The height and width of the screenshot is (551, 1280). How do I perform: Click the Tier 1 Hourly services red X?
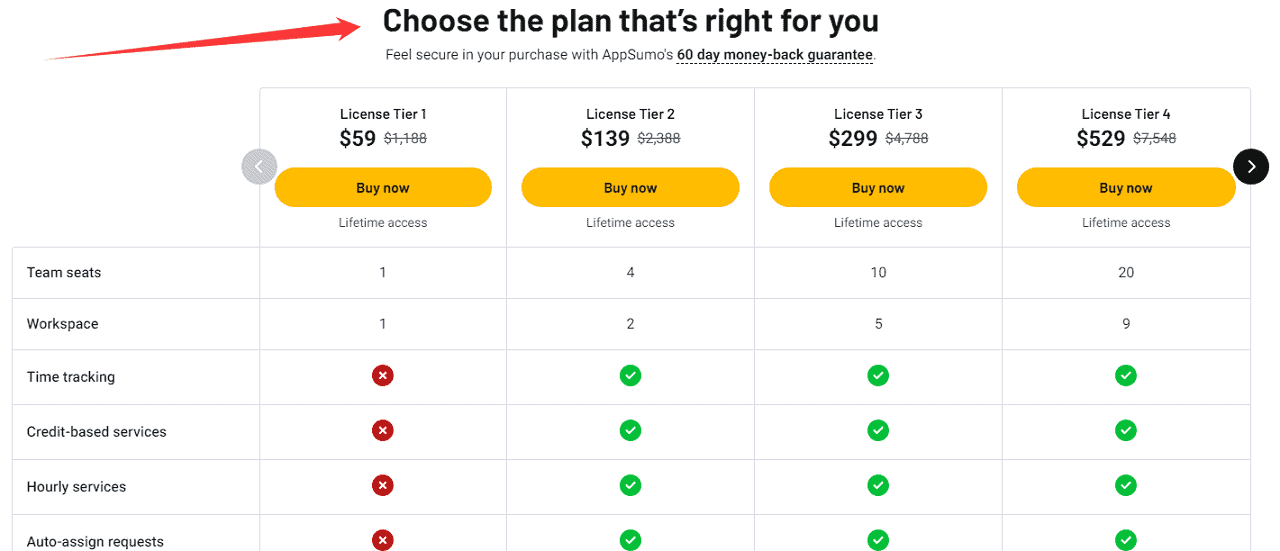[382, 486]
